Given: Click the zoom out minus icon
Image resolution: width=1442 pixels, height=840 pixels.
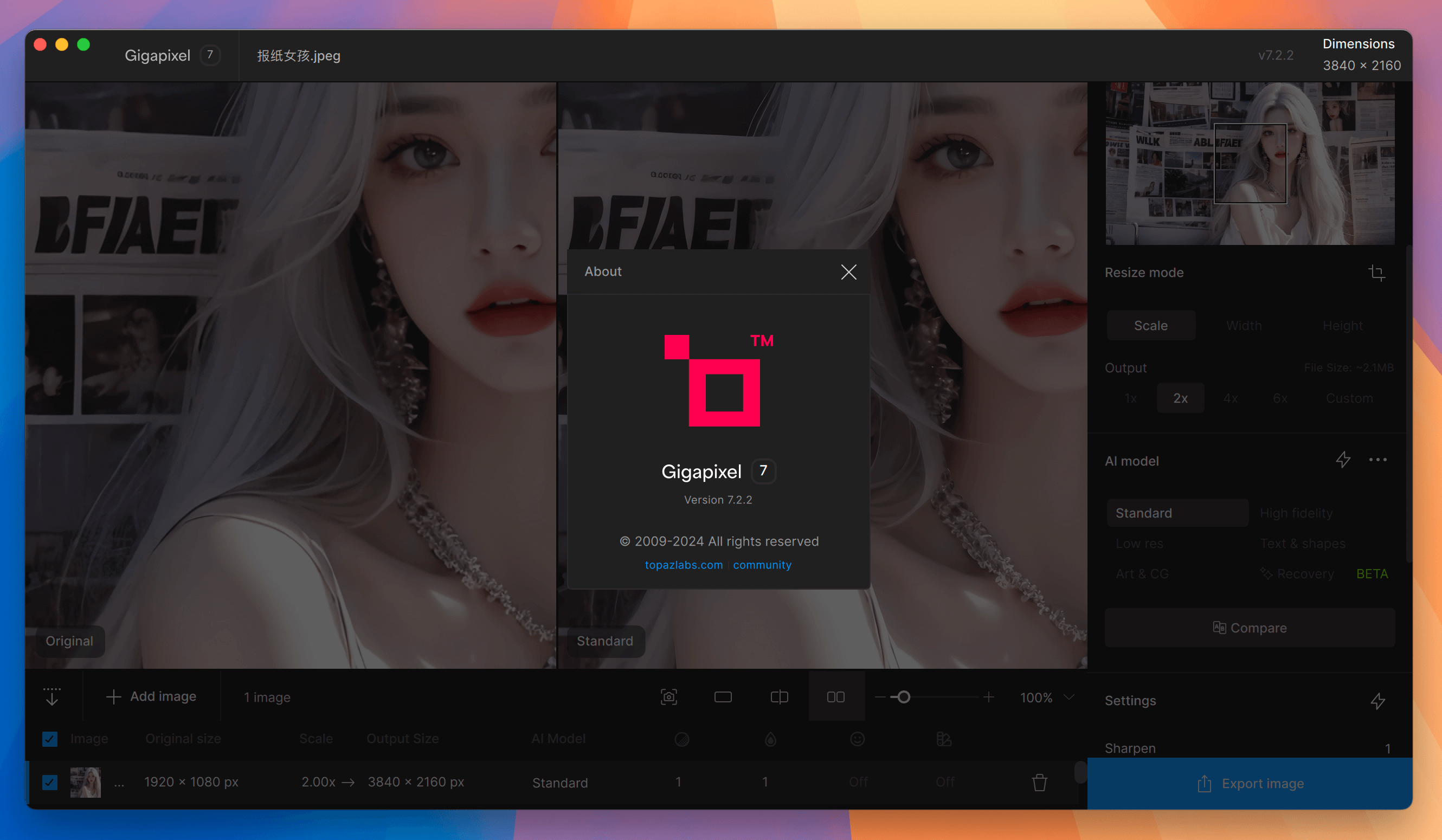Looking at the screenshot, I should coord(880,697).
